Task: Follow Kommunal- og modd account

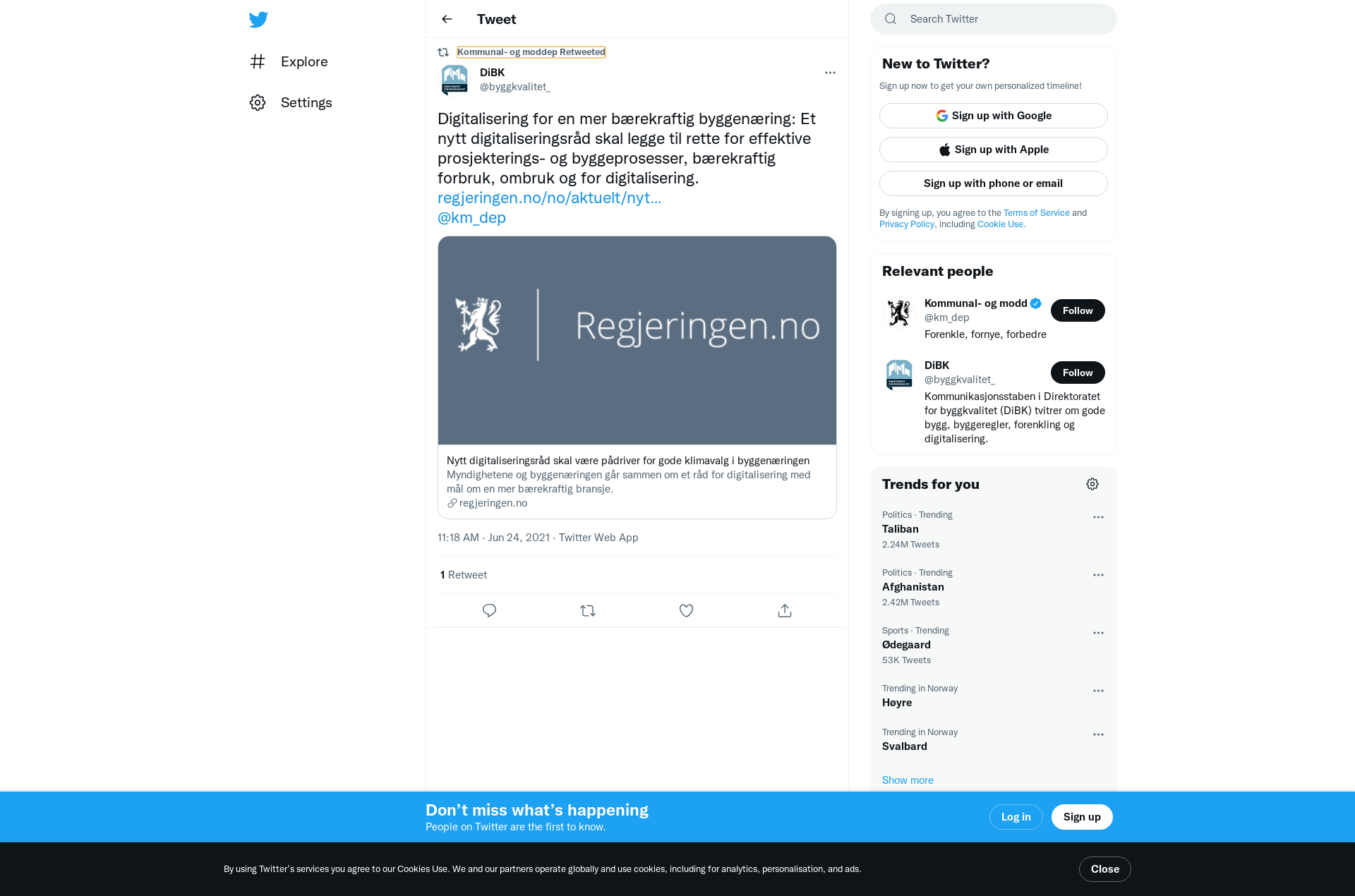Action: click(1078, 310)
